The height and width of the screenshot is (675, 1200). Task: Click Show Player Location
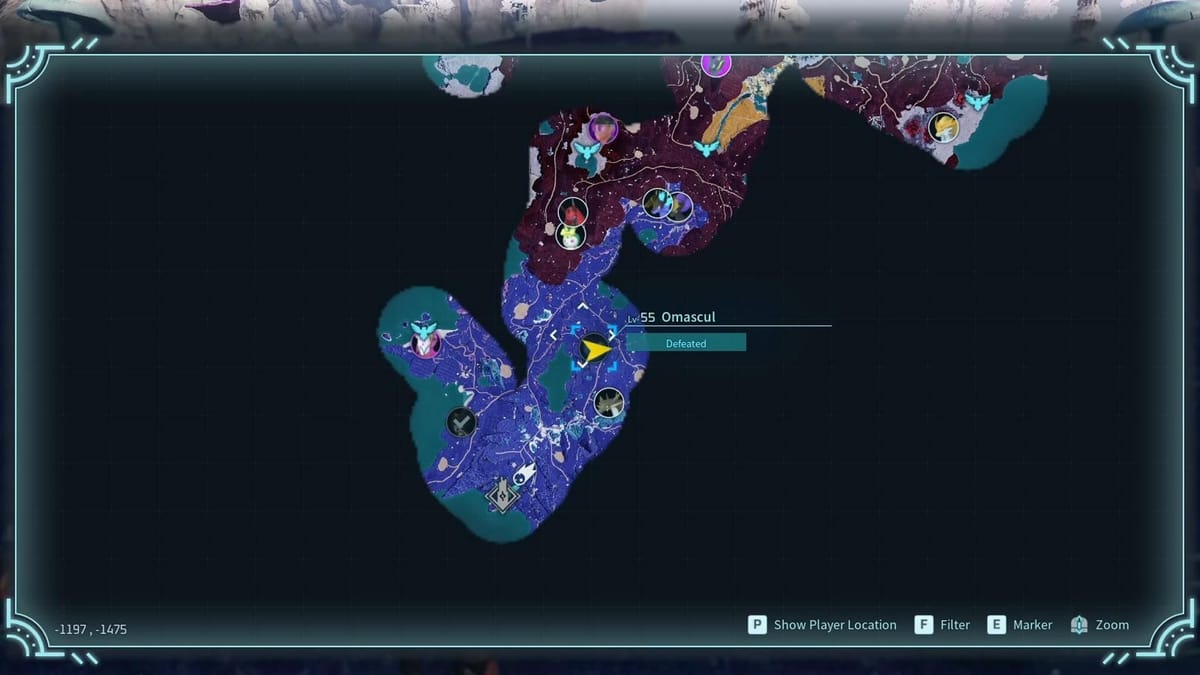823,625
